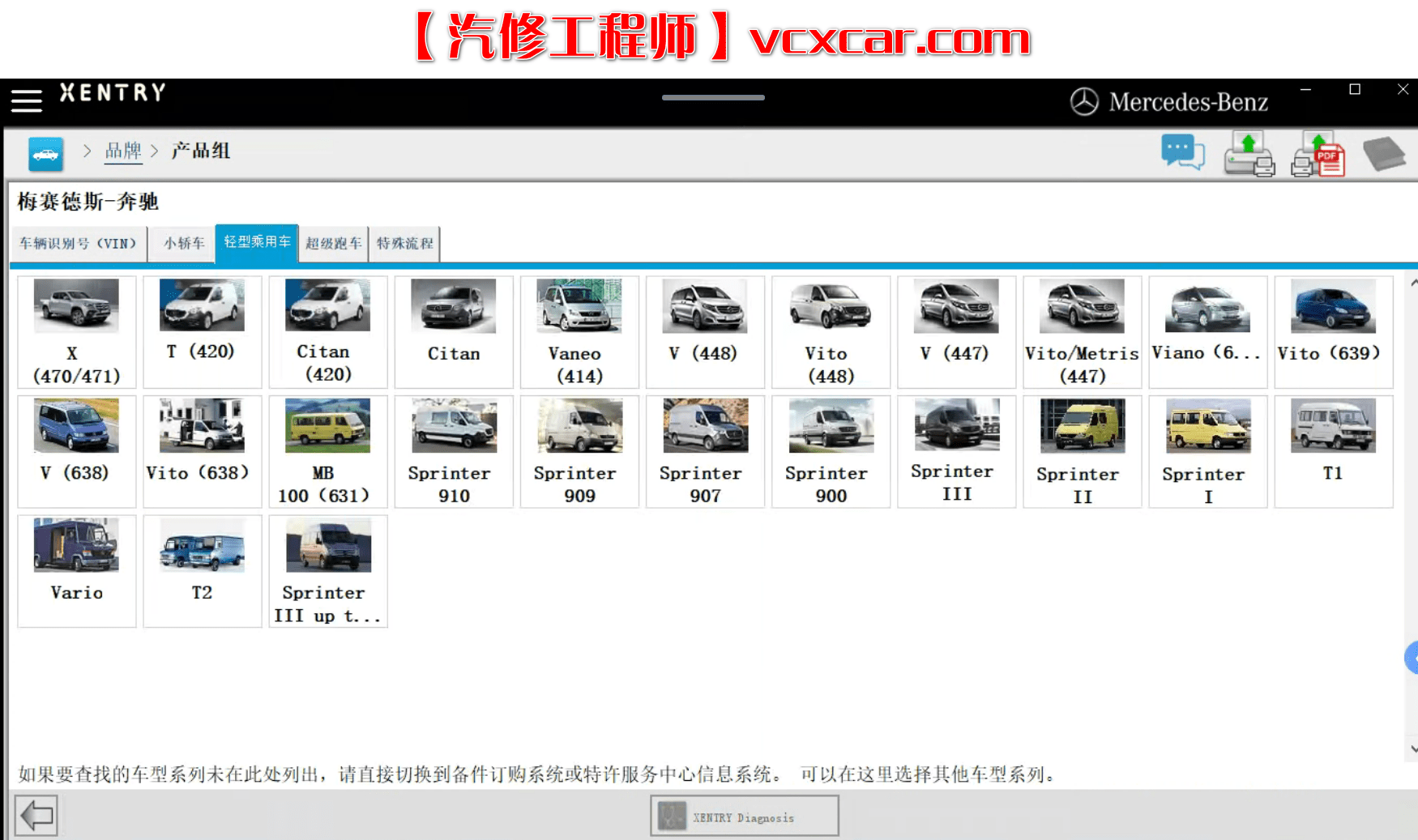Go back to 品牌 via breadcrumb link

[123, 151]
